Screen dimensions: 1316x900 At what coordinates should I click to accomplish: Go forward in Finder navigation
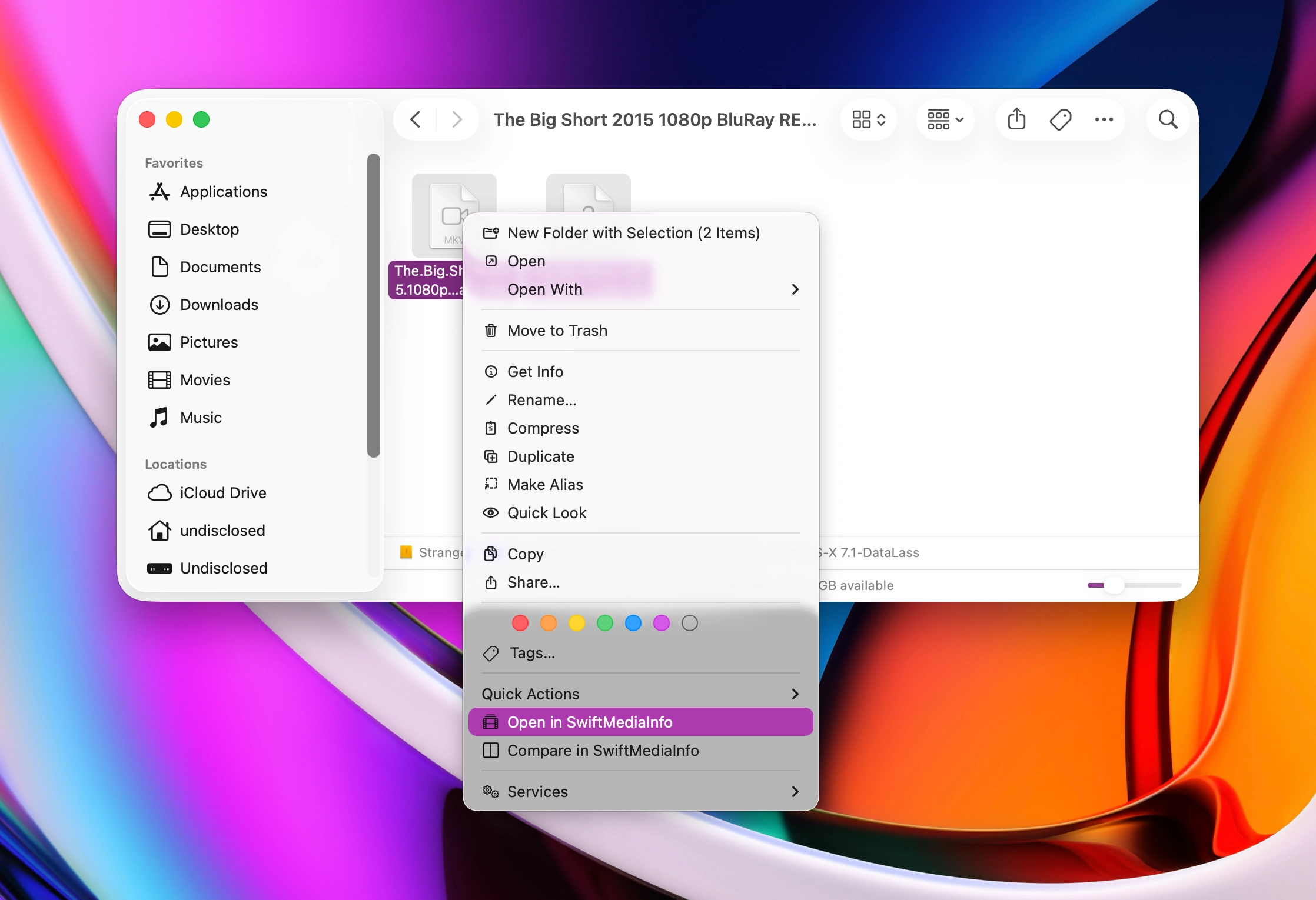(457, 119)
